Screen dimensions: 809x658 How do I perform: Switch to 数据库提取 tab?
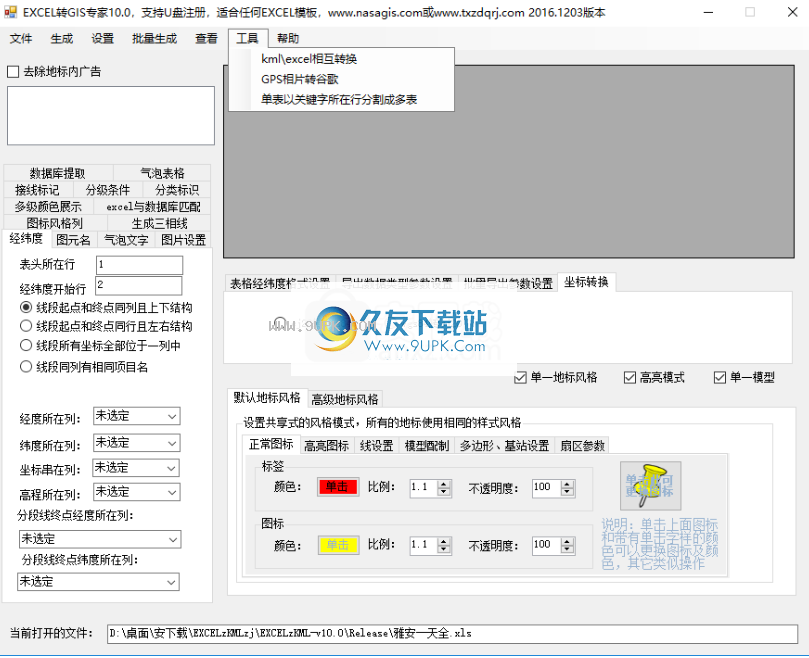[x=58, y=173]
